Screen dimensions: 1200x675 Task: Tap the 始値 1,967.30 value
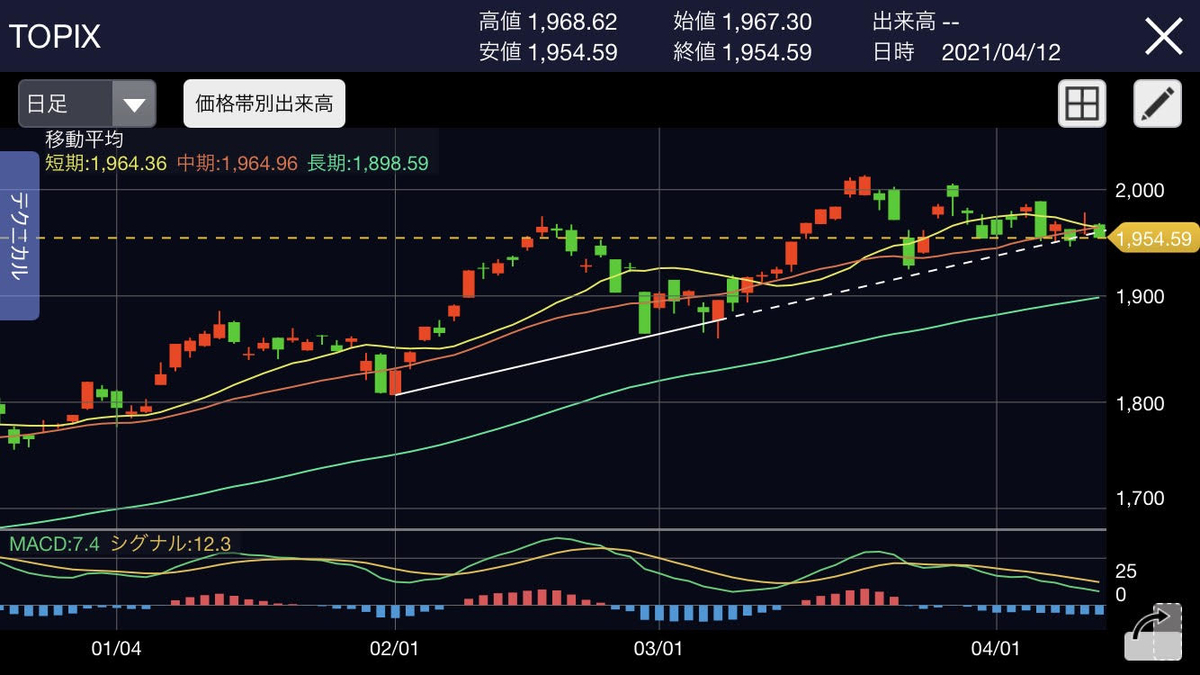click(743, 22)
